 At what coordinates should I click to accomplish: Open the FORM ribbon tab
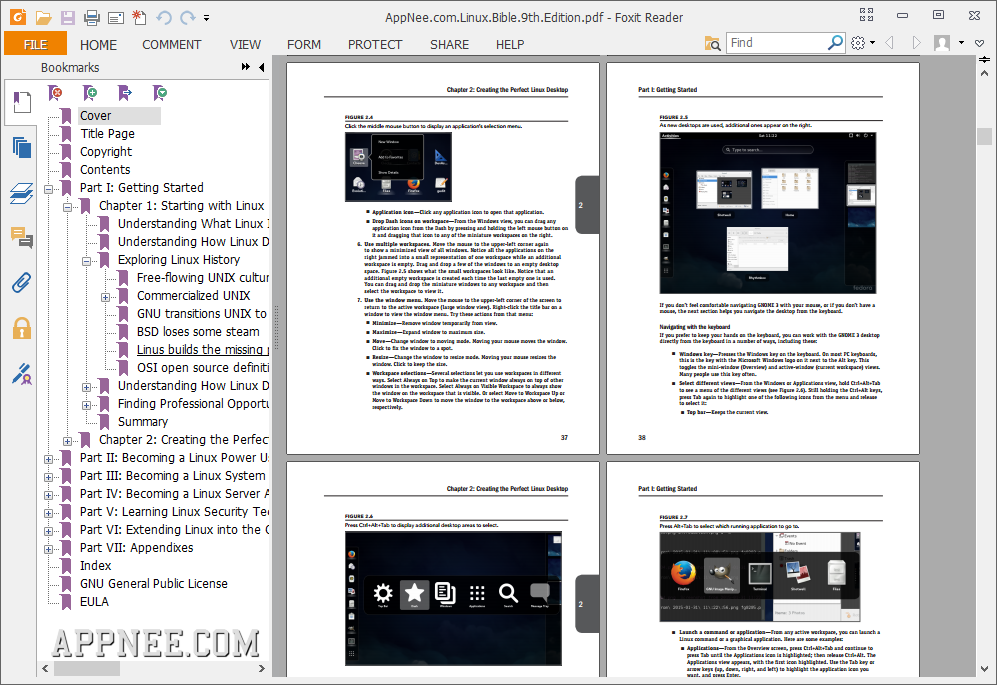304,45
